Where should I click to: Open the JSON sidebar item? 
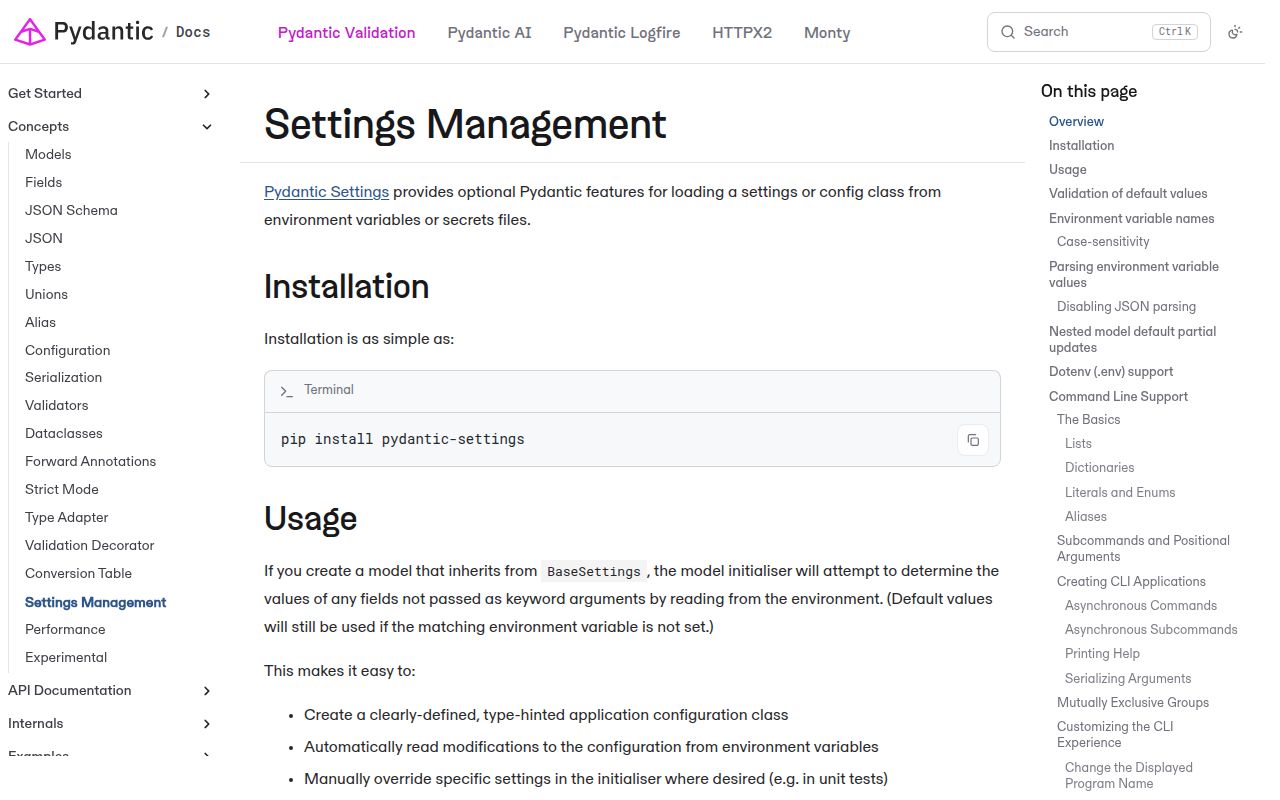pos(44,238)
